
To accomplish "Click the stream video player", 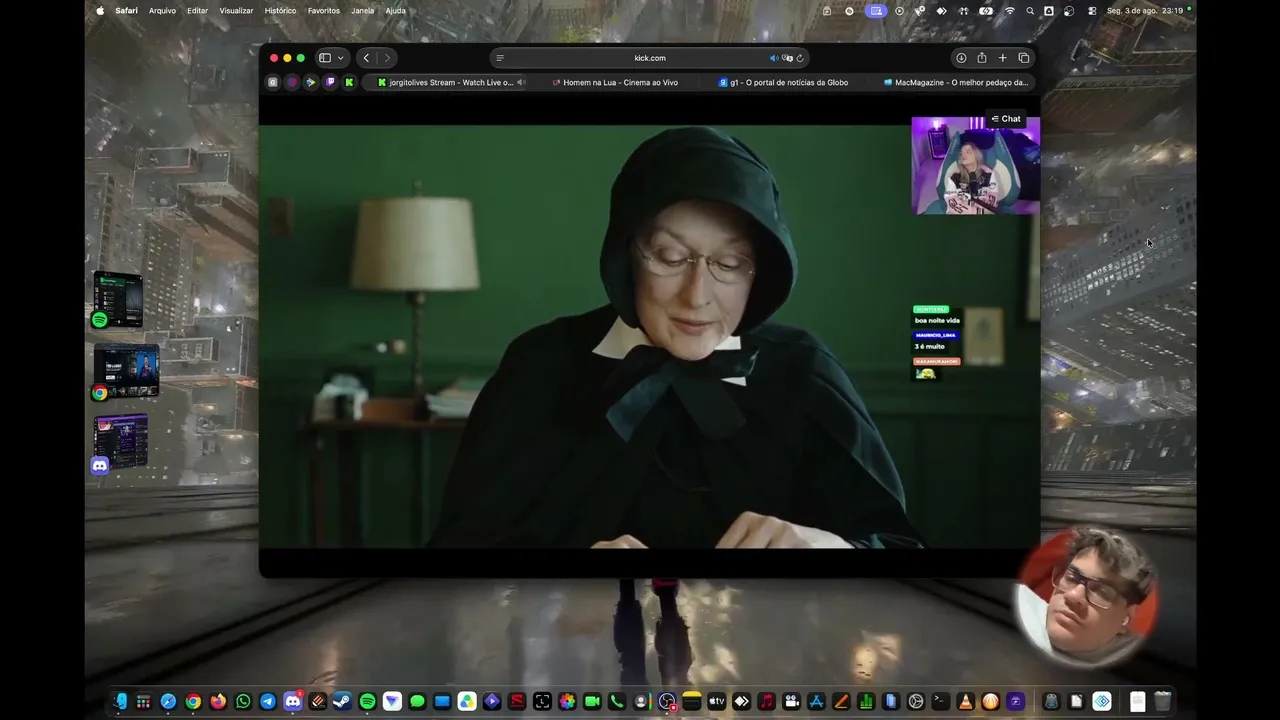I will point(649,336).
